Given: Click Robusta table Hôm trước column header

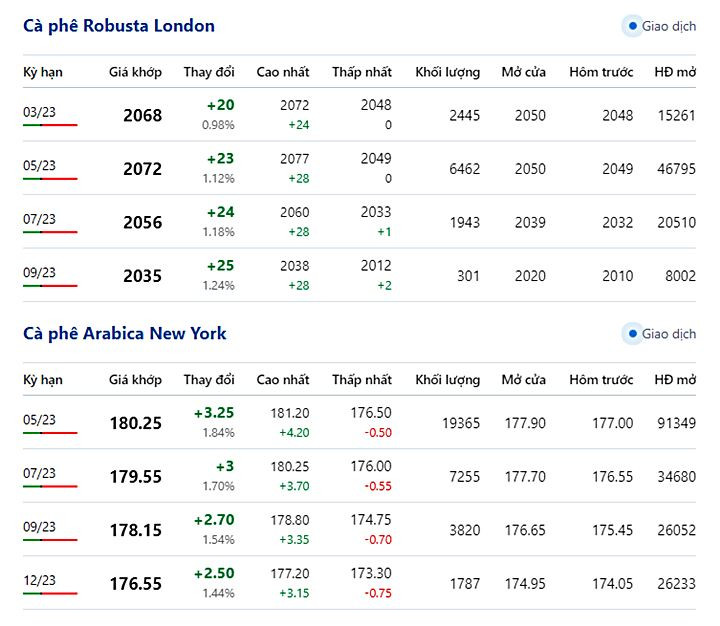Looking at the screenshot, I should [x=601, y=72].
